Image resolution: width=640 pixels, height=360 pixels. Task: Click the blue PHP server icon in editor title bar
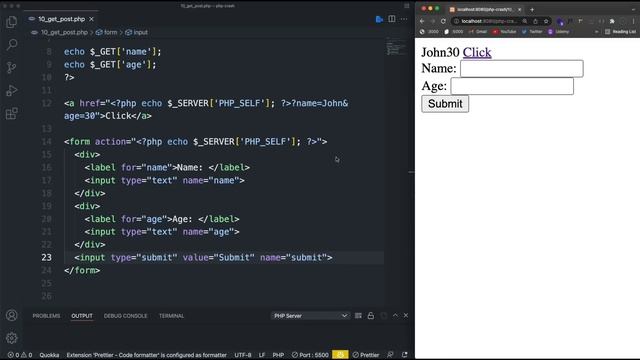click(x=379, y=19)
